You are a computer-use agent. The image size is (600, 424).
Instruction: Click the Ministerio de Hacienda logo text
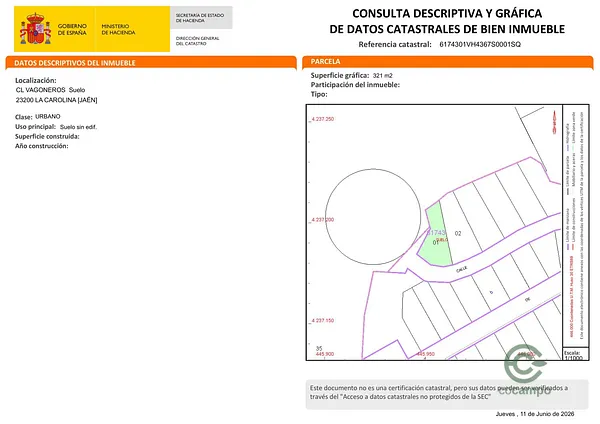point(118,29)
